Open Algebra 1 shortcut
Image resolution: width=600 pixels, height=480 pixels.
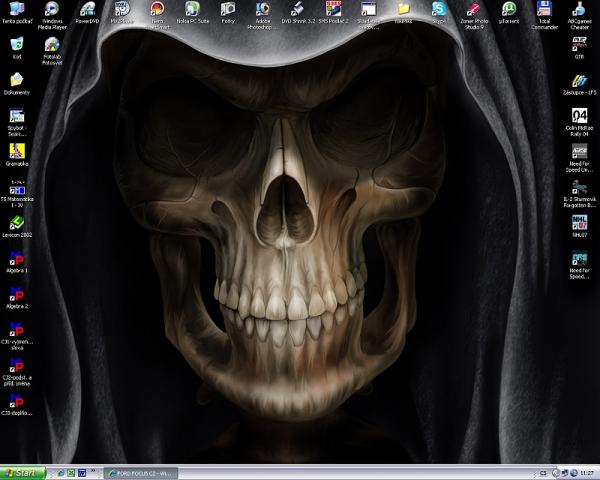(x=17, y=258)
